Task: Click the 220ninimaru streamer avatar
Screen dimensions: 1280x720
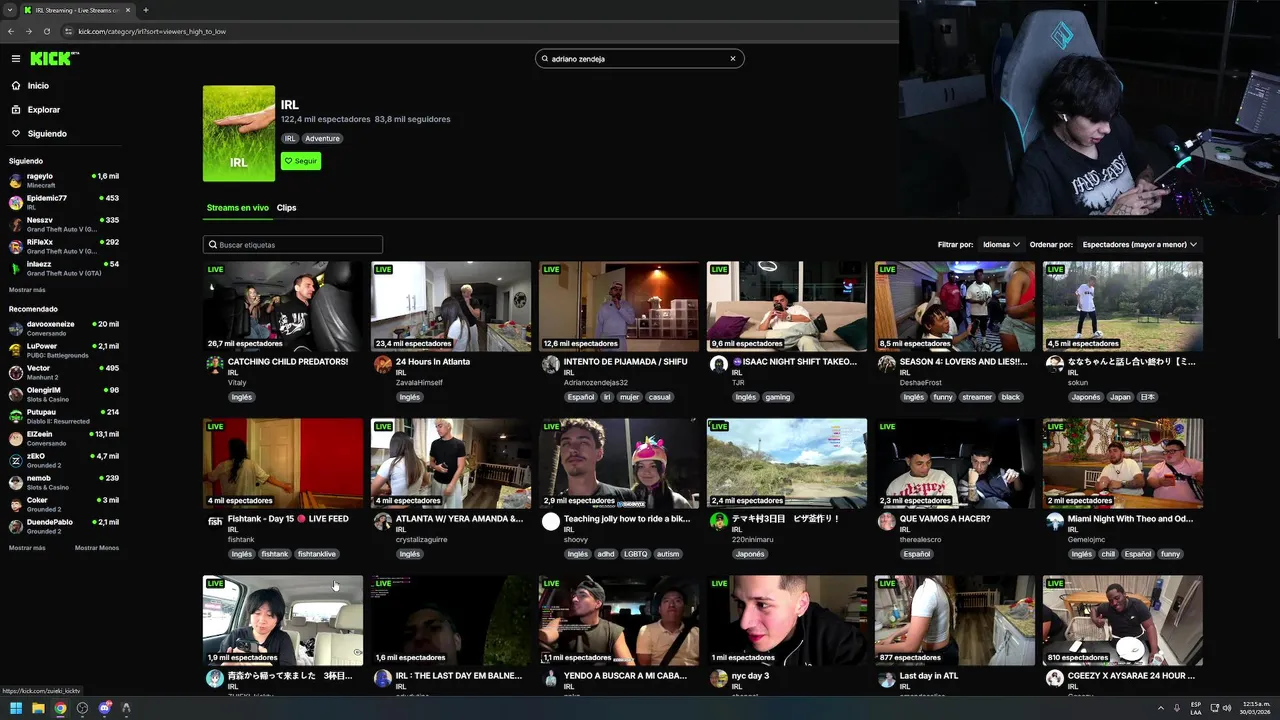Action: tap(718, 521)
